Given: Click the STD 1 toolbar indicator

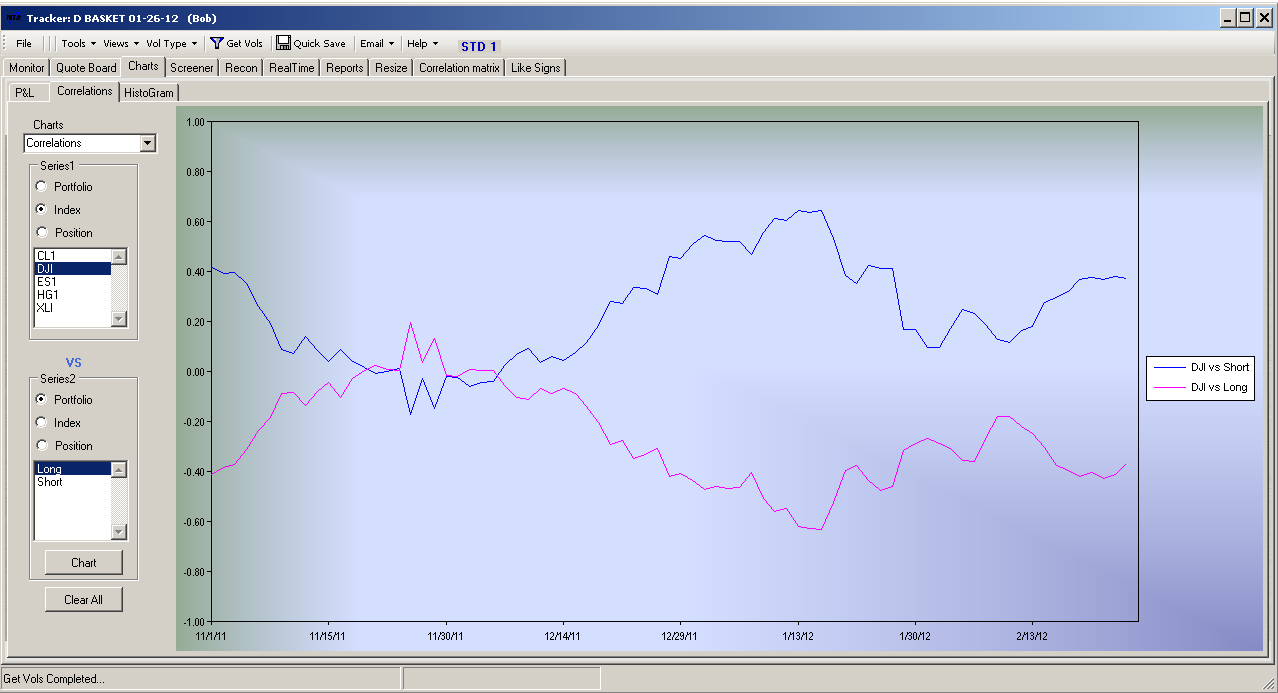Looking at the screenshot, I should (x=479, y=46).
